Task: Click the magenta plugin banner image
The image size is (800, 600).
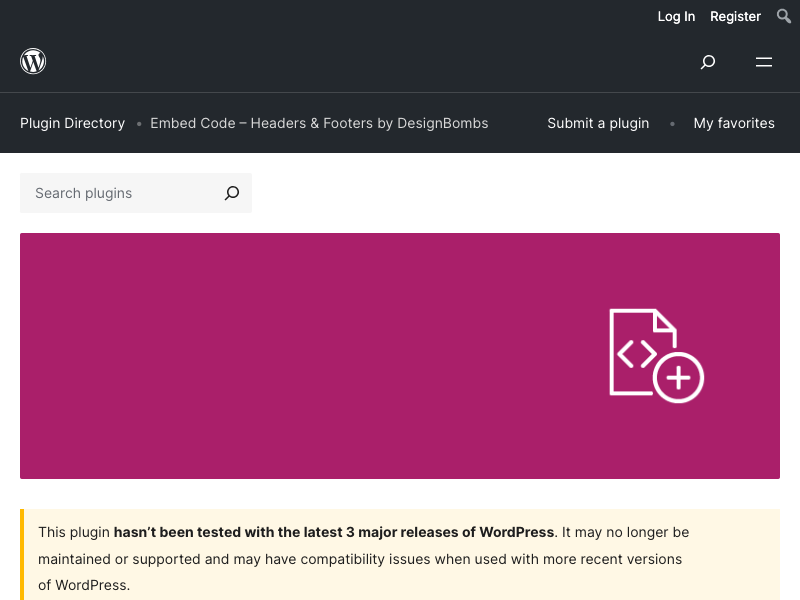Action: (400, 356)
